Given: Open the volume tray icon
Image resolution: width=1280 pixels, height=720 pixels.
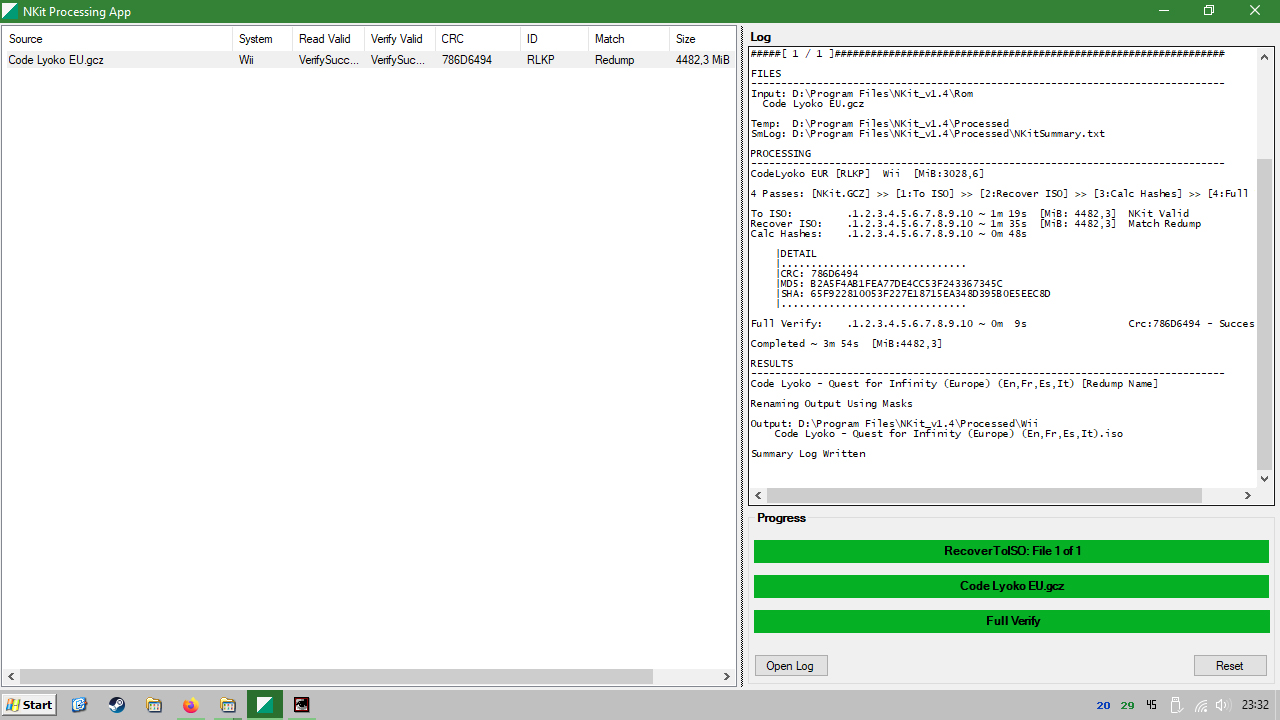Looking at the screenshot, I should [x=1222, y=705].
